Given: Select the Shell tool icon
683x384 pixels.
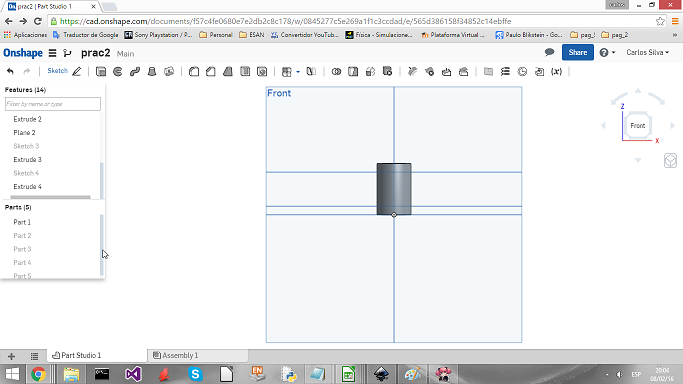Looking at the screenshot, I should coord(245,71).
